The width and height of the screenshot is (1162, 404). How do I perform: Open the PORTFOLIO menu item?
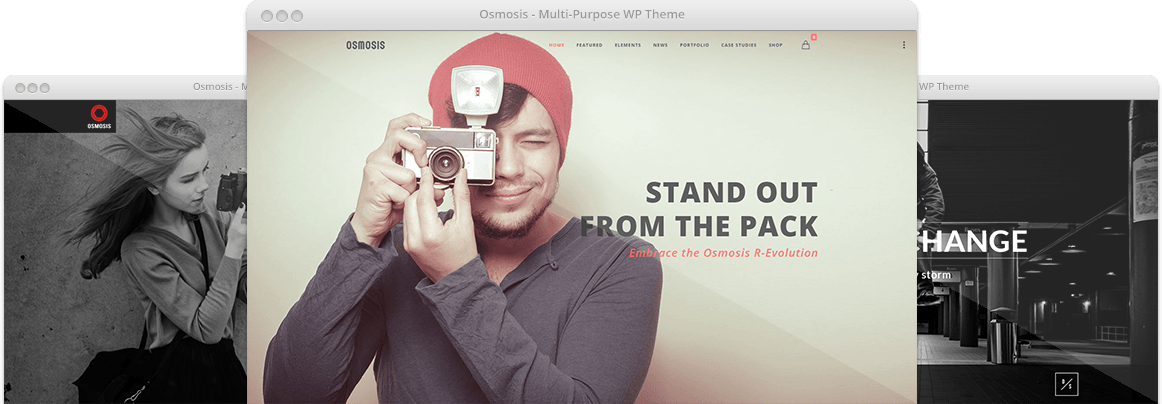[x=694, y=45]
